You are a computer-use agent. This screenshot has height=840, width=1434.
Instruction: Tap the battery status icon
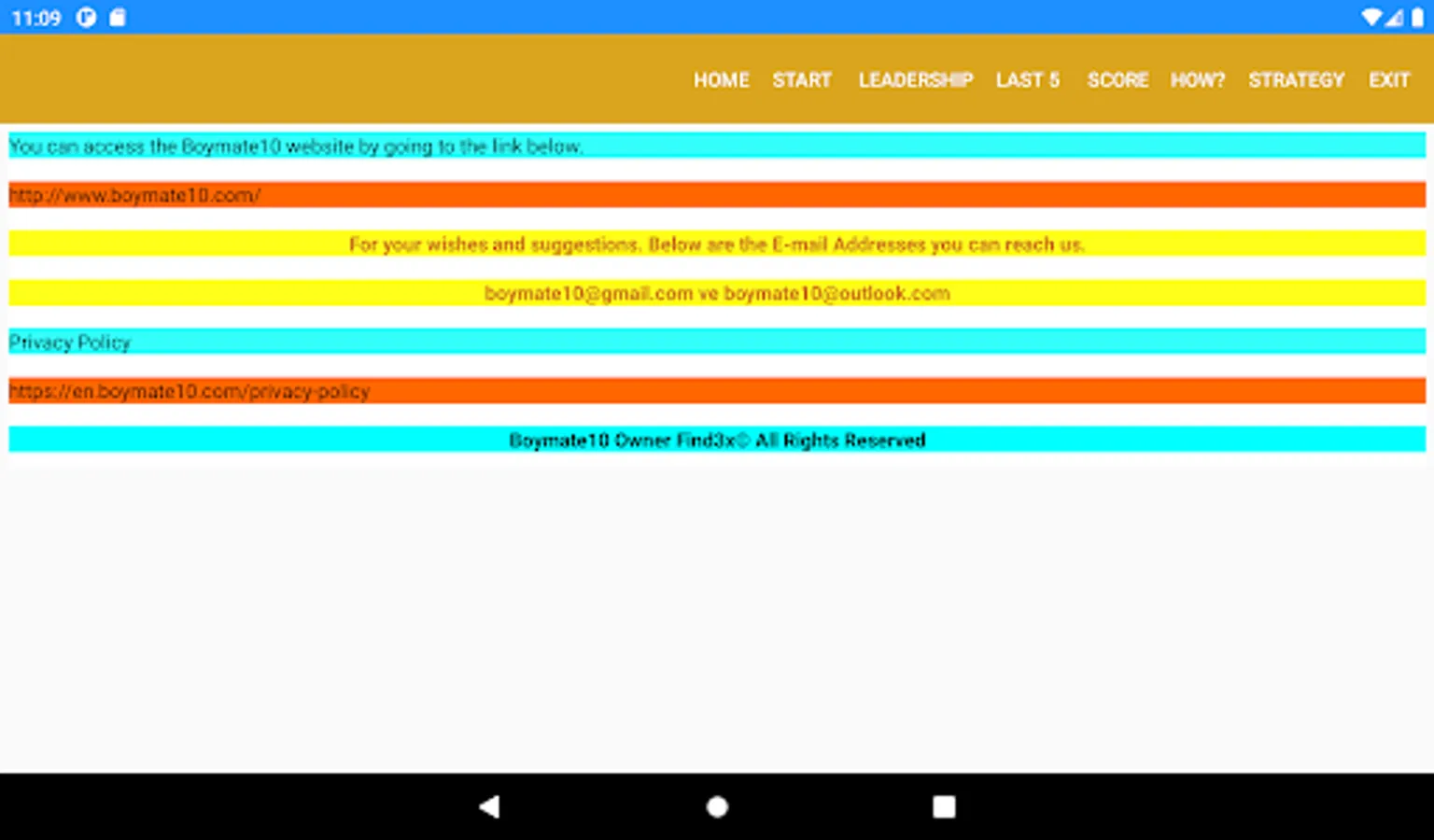tap(1417, 18)
